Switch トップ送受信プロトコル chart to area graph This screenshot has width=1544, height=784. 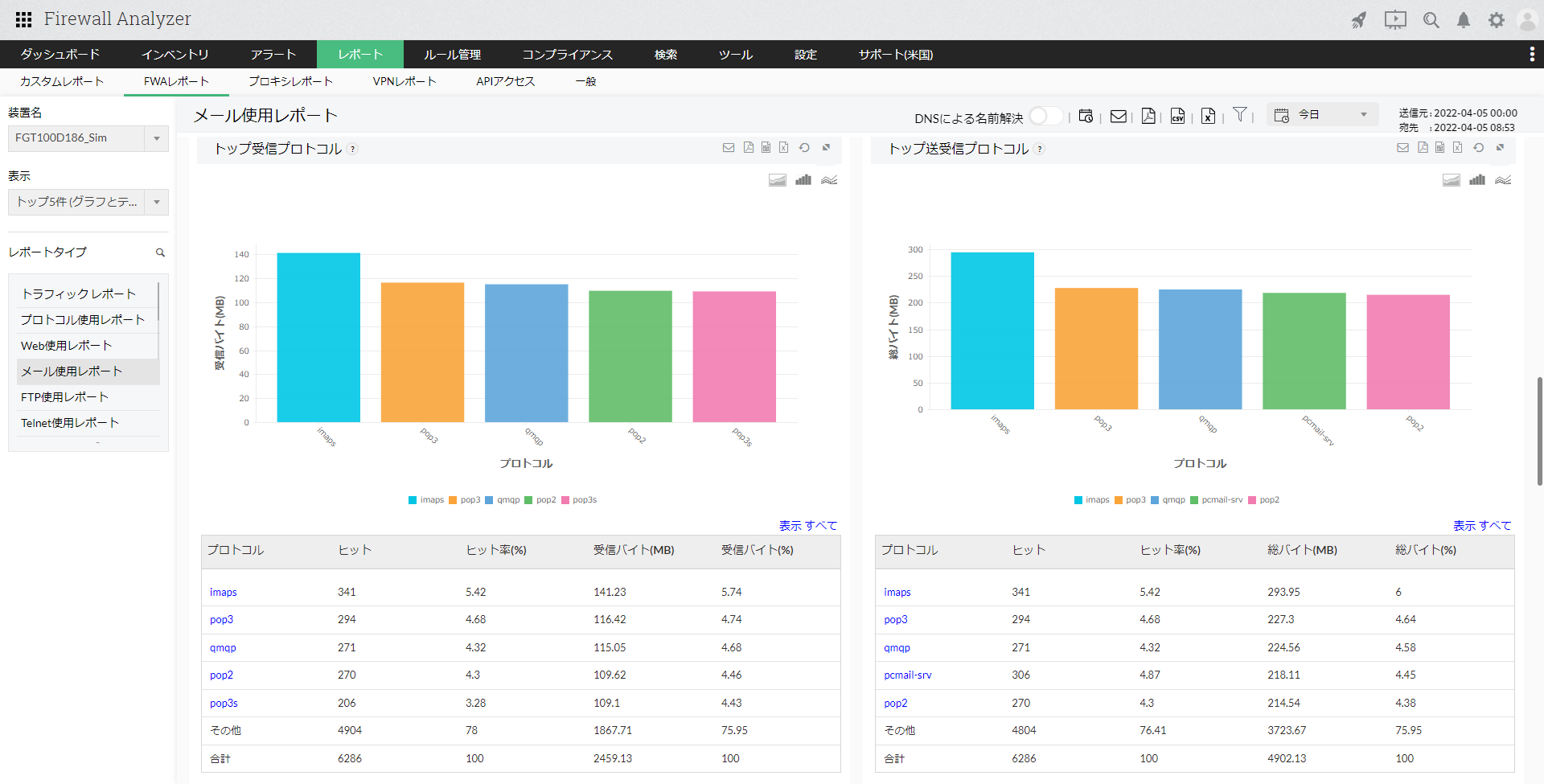click(x=1451, y=180)
